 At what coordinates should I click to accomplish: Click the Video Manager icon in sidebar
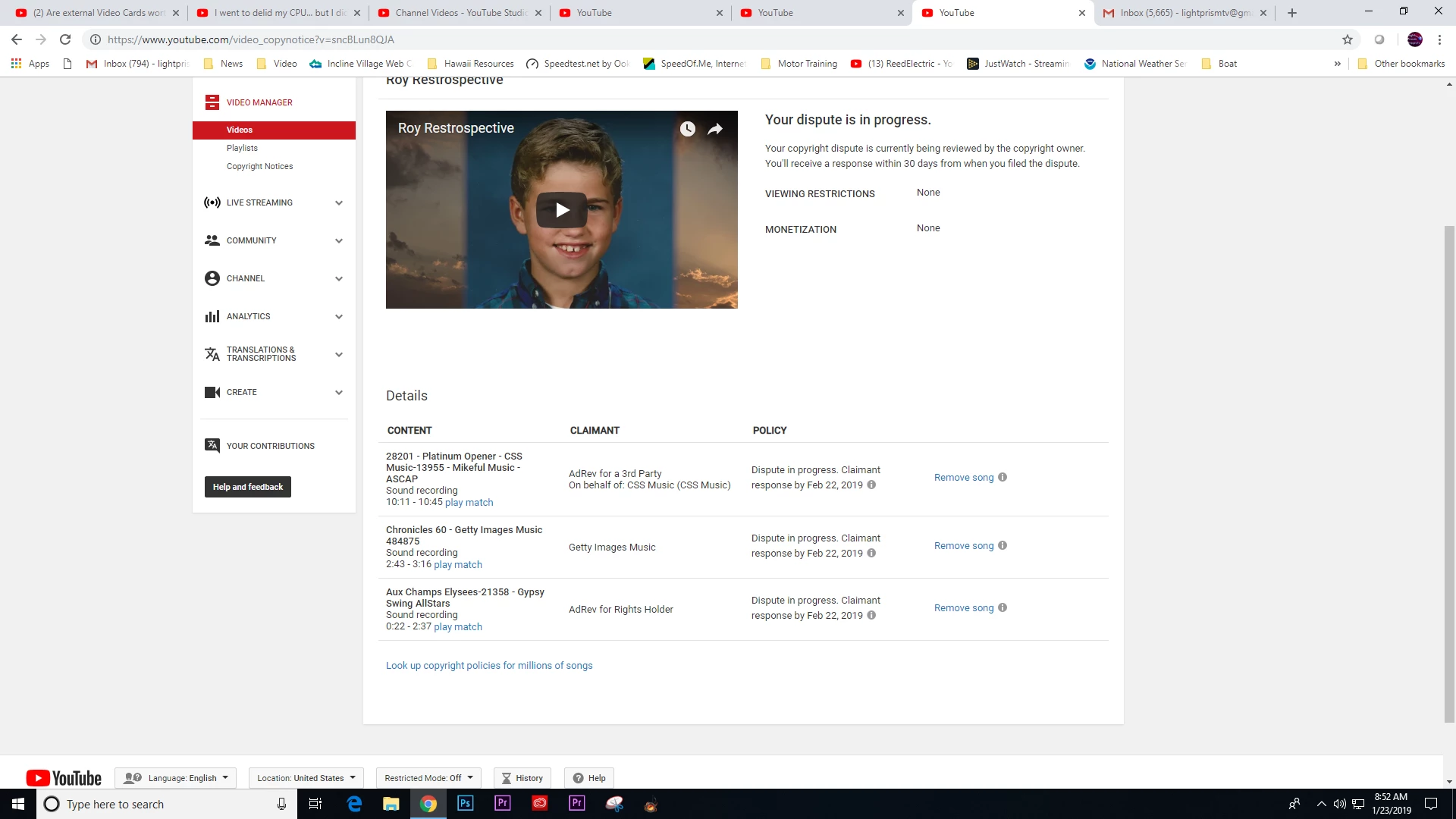(212, 102)
